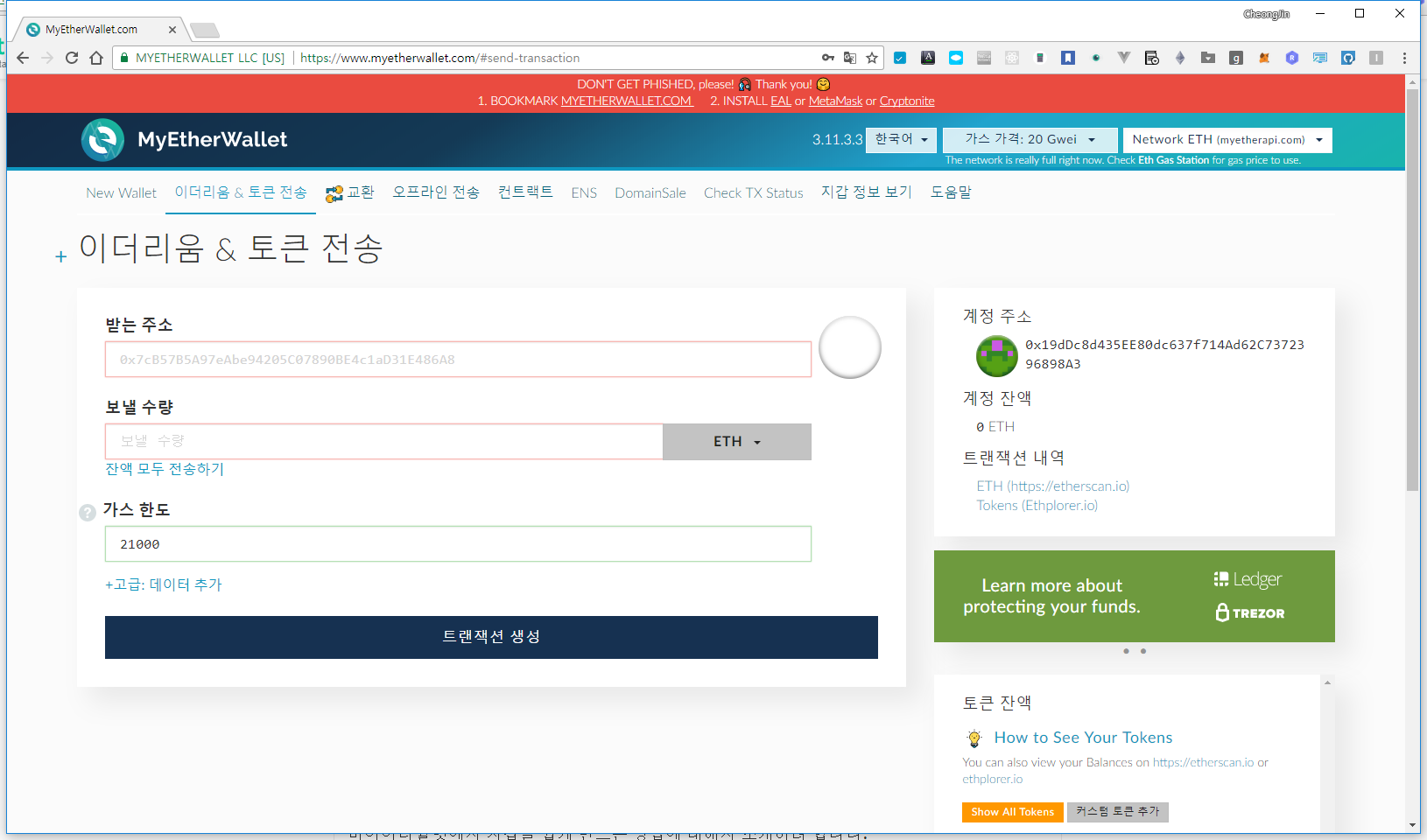Click the Show All Tokens button
1427x840 pixels.
pos(1013,812)
